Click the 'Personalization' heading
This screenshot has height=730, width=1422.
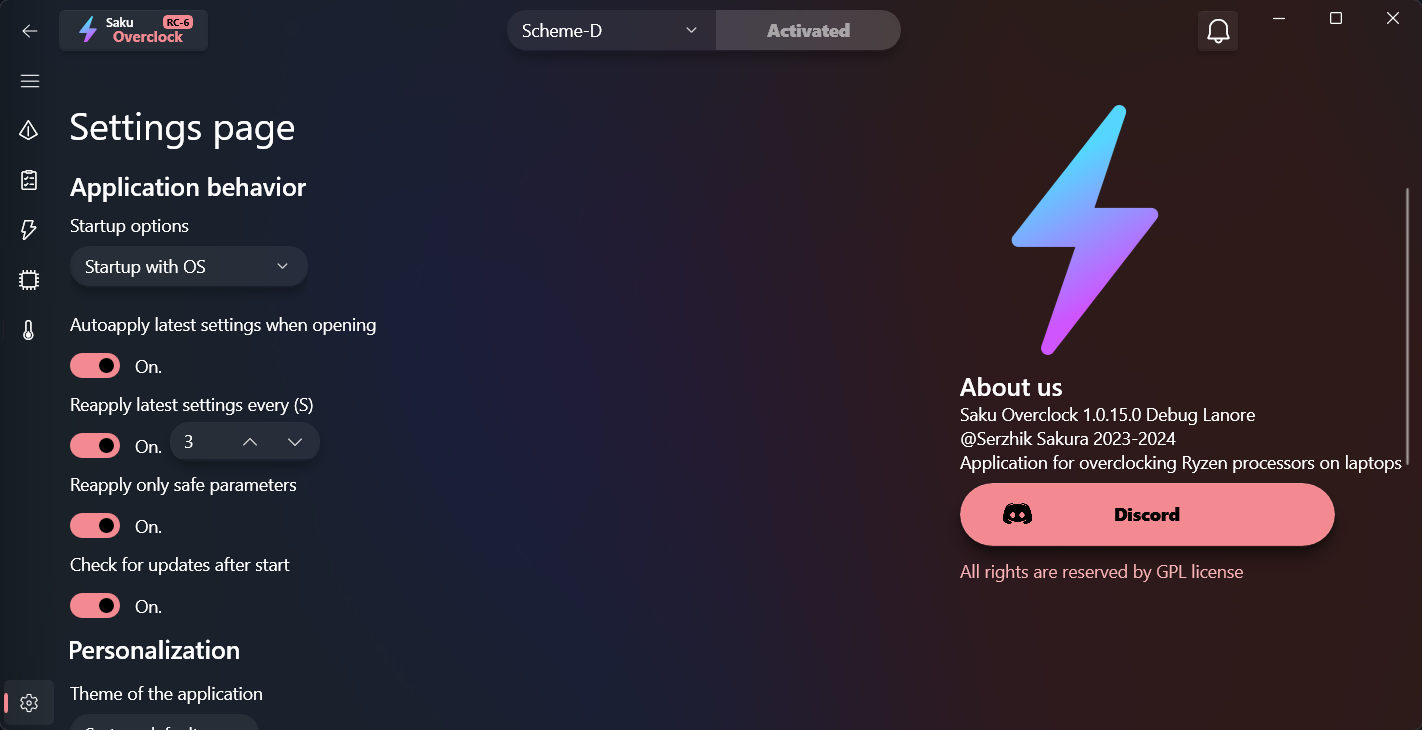pyautogui.click(x=154, y=650)
